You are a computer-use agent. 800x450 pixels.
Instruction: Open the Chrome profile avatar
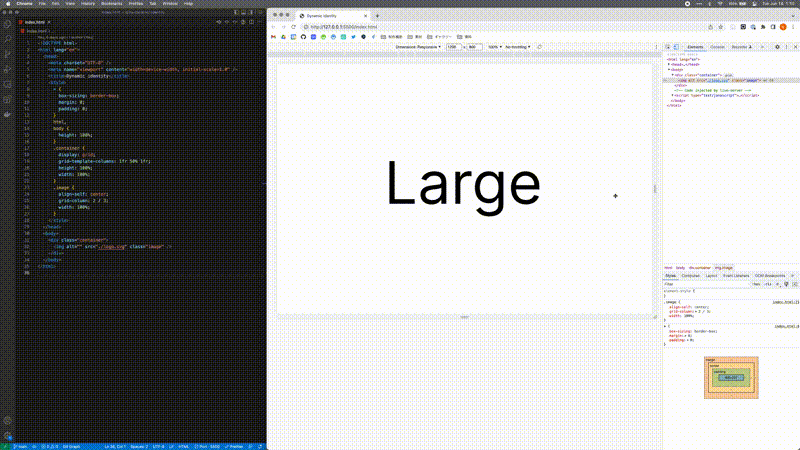point(783,27)
